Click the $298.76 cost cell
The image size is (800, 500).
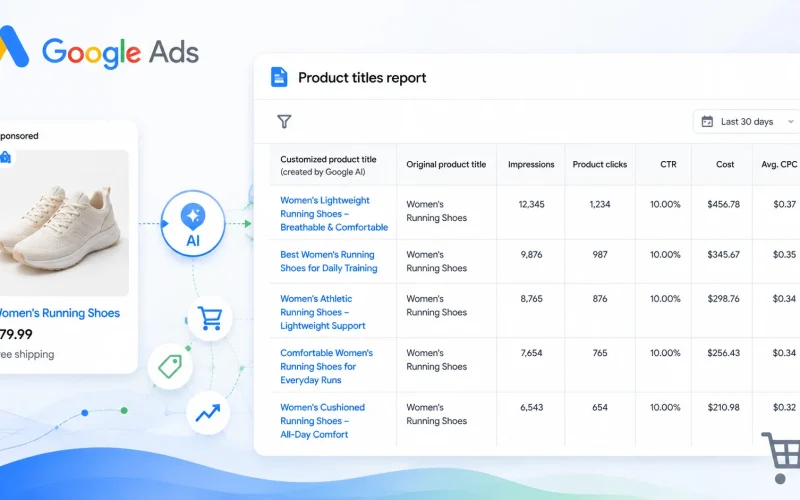[723, 299]
